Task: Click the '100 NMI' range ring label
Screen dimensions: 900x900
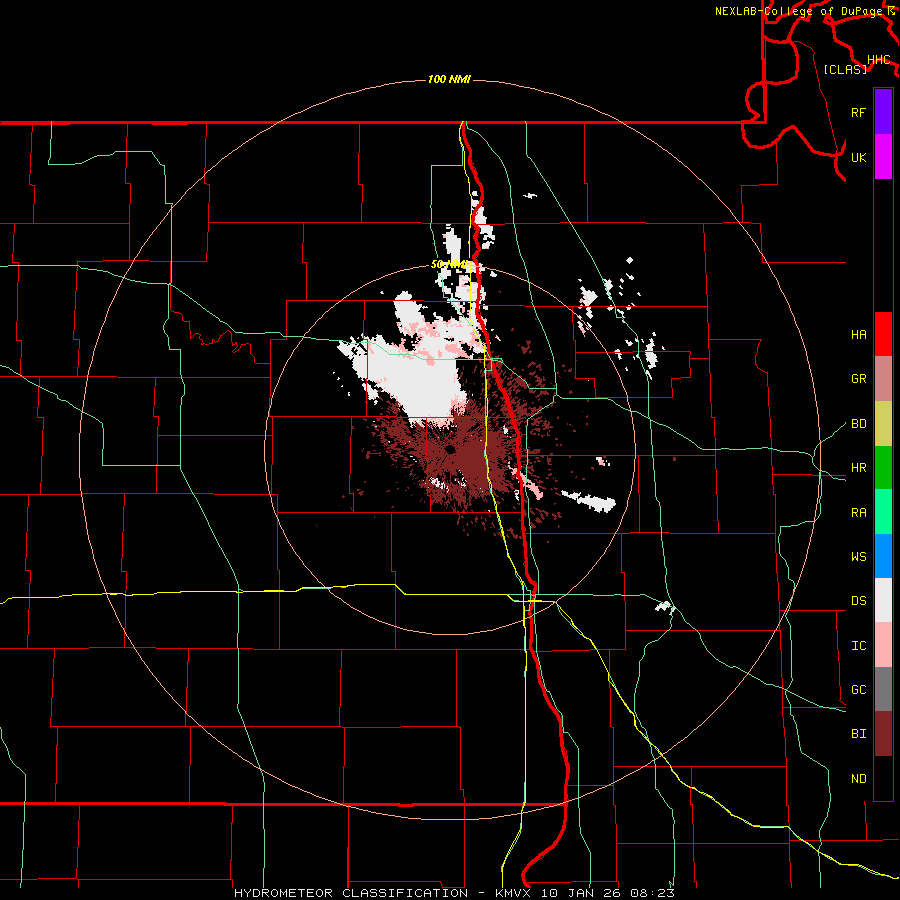Action: (449, 79)
